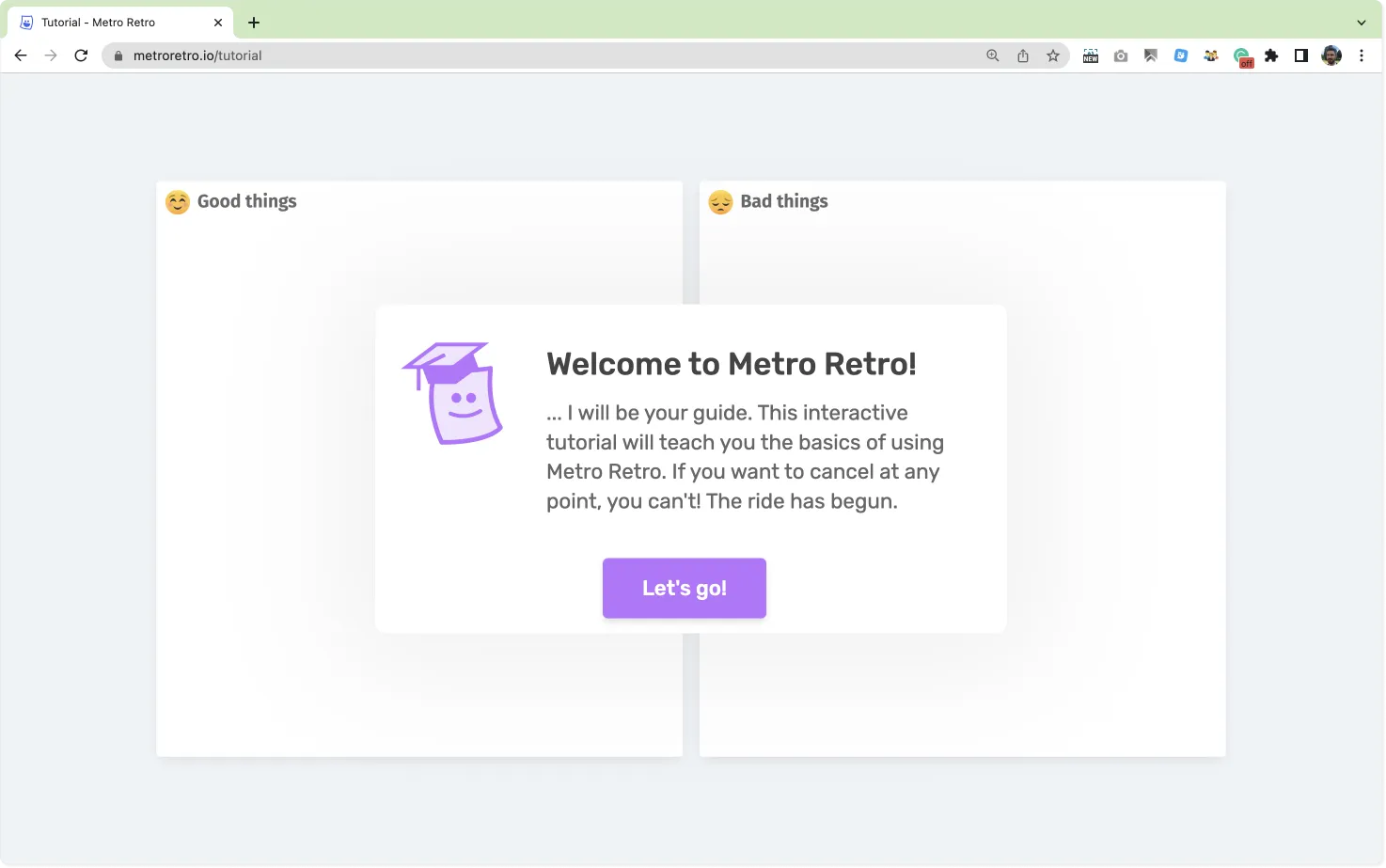Bookmark this page with the star icon
1386x868 pixels.
(1053, 55)
